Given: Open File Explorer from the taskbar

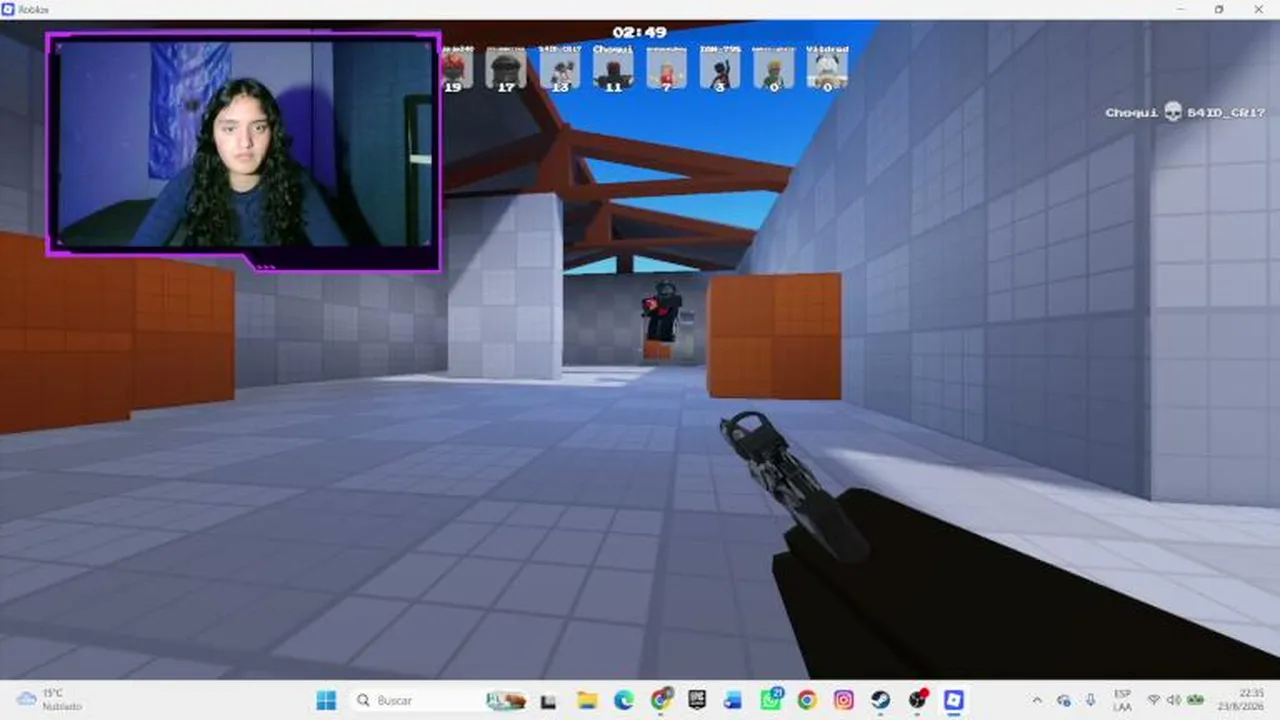Looking at the screenshot, I should 587,700.
